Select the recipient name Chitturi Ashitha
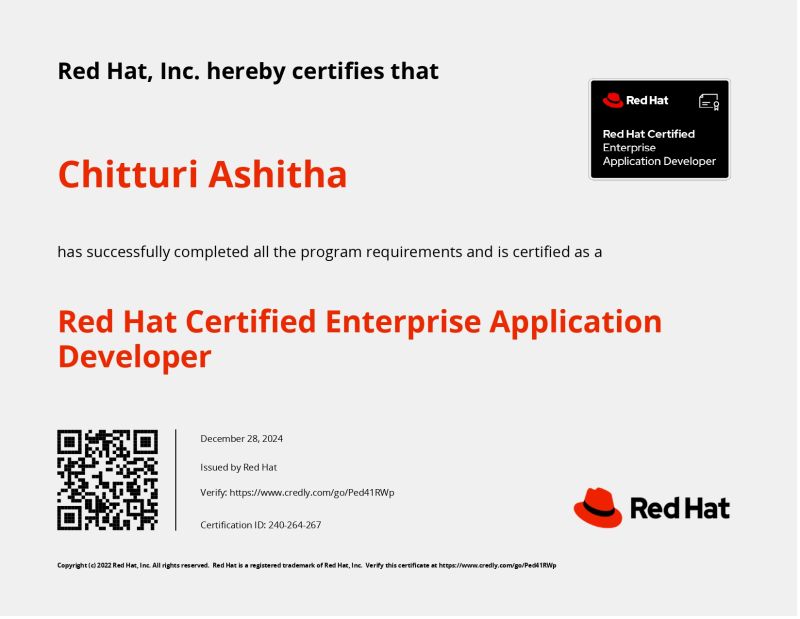 202,175
